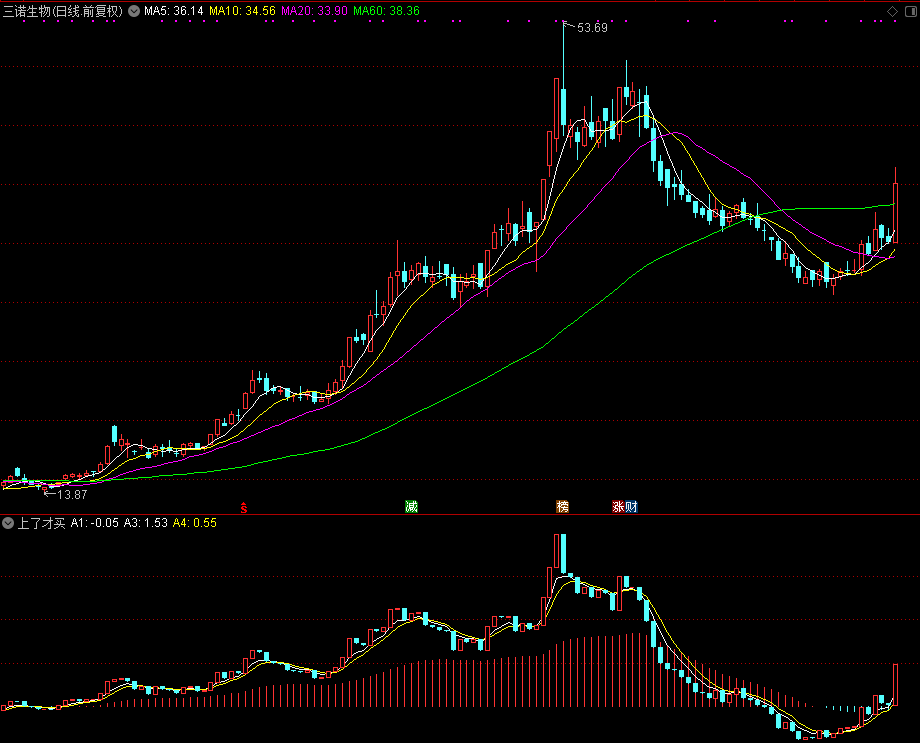Click the yellow A4: 0.55 indicator value
The height and width of the screenshot is (743, 920).
click(x=195, y=523)
